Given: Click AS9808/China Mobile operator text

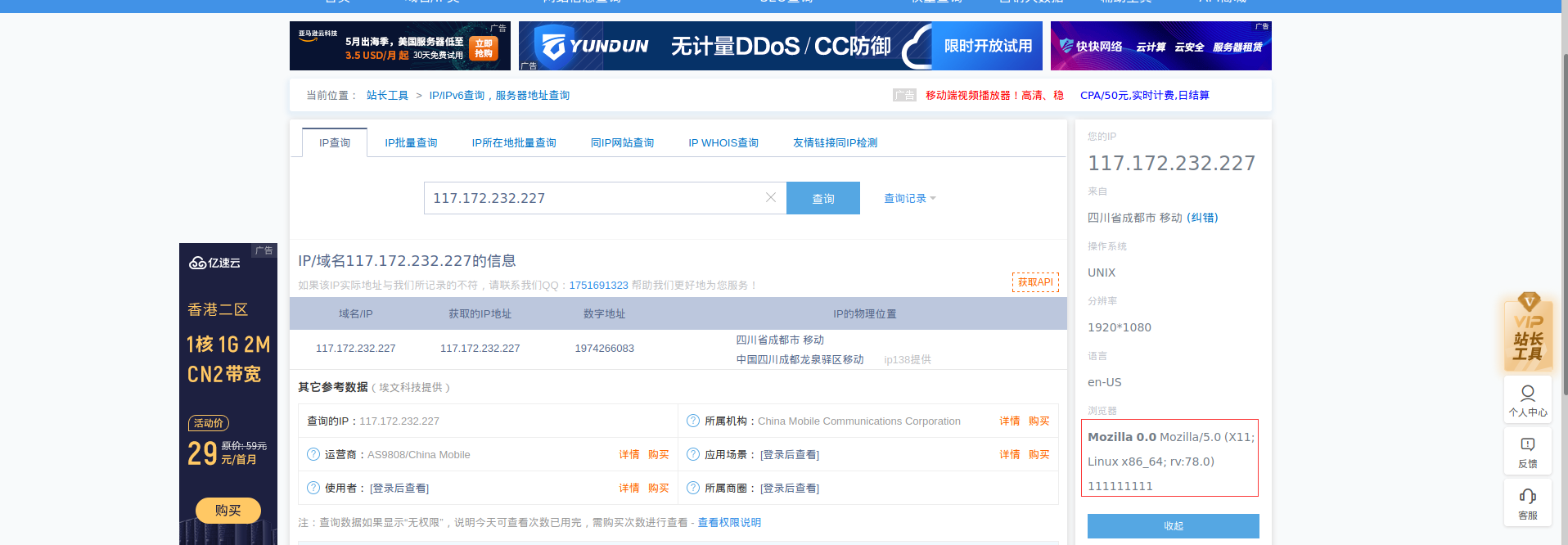Looking at the screenshot, I should click(419, 455).
